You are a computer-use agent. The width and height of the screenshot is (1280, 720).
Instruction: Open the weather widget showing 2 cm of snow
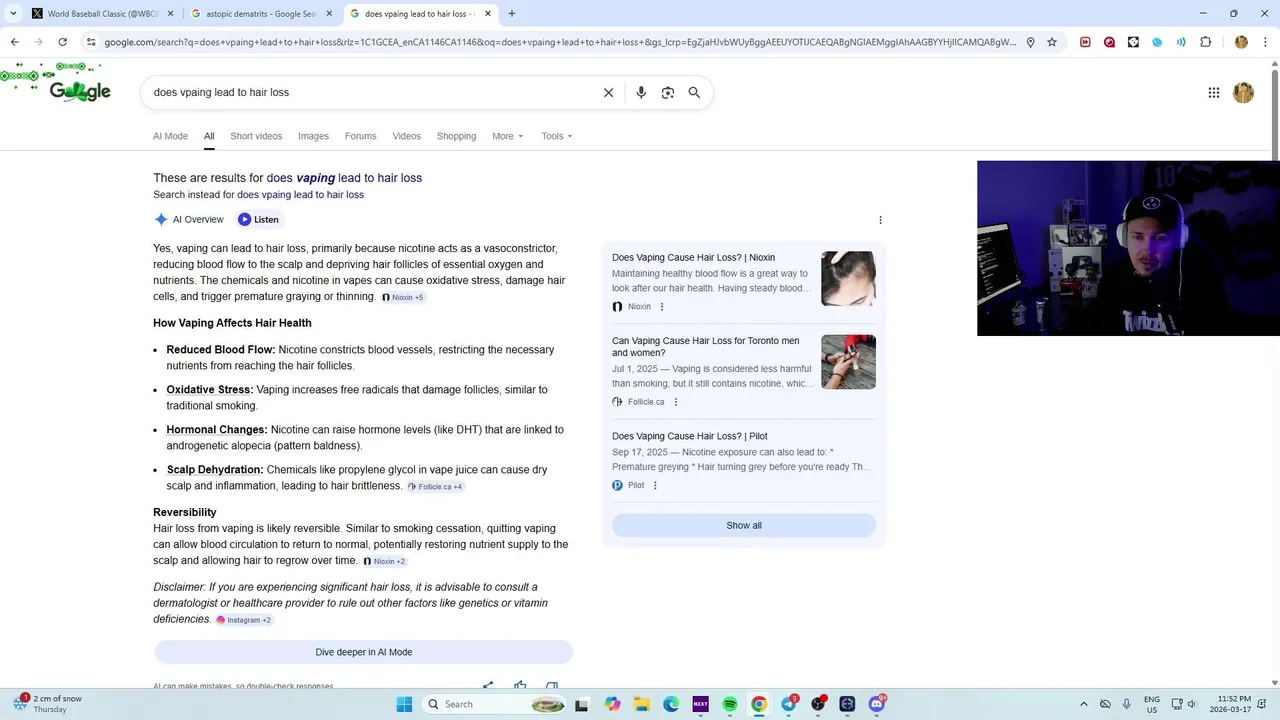click(48, 704)
